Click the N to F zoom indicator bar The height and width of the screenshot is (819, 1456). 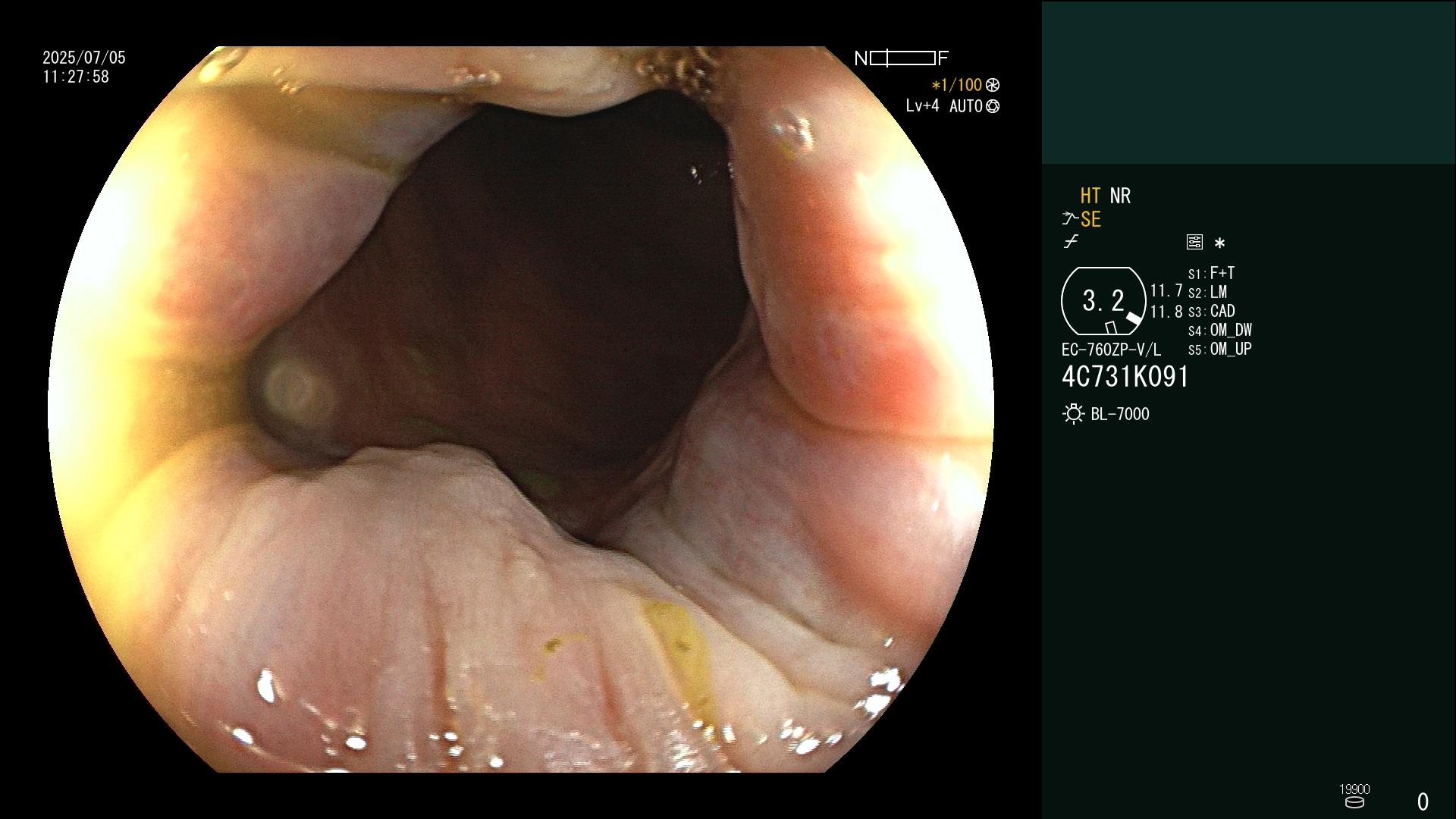tap(902, 58)
